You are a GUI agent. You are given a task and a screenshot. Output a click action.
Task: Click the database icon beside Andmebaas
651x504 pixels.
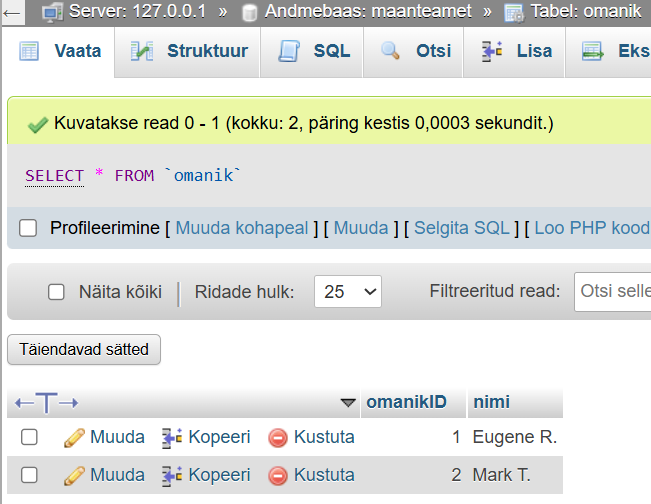click(251, 13)
